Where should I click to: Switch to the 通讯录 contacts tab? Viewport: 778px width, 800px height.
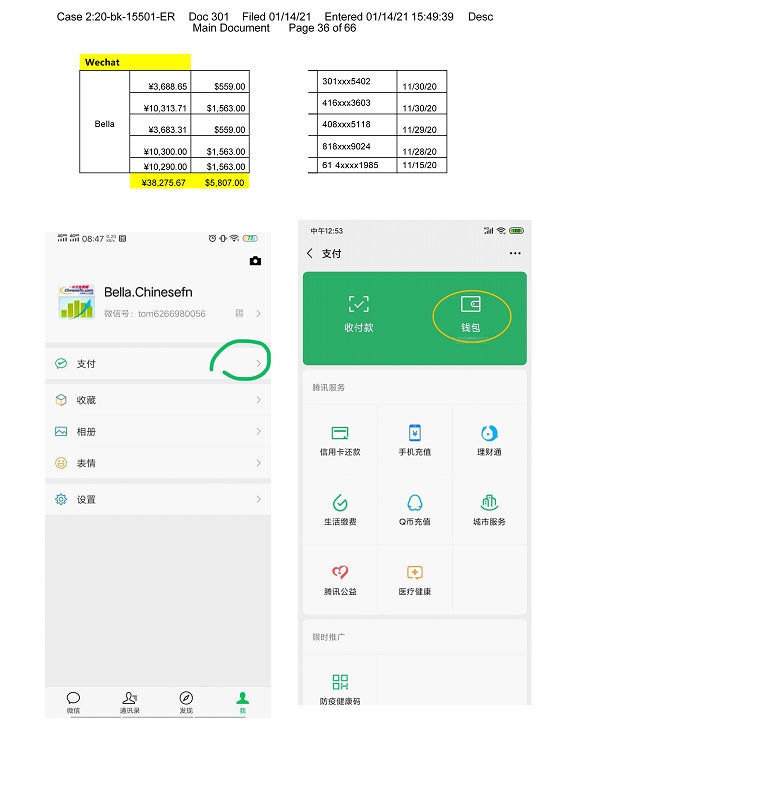[130, 702]
